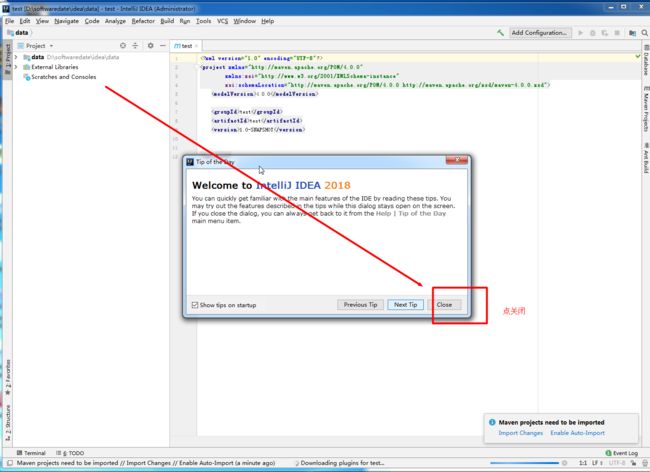Image resolution: width=650 pixels, height=472 pixels.
Task: Open the Maven Projects tool window stripe
Action: pos(646,109)
